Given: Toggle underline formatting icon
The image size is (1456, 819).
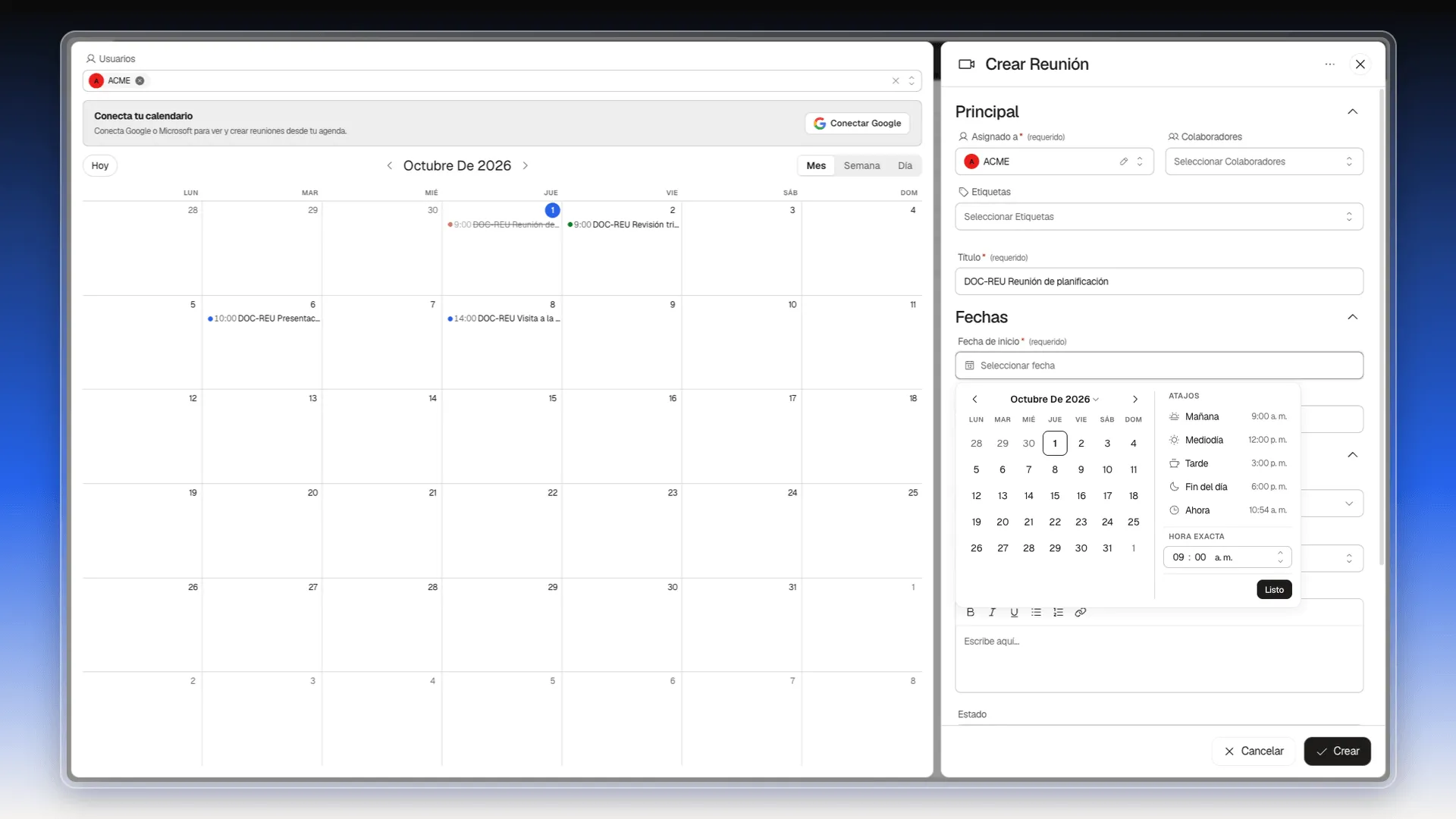Looking at the screenshot, I should click(x=1014, y=612).
